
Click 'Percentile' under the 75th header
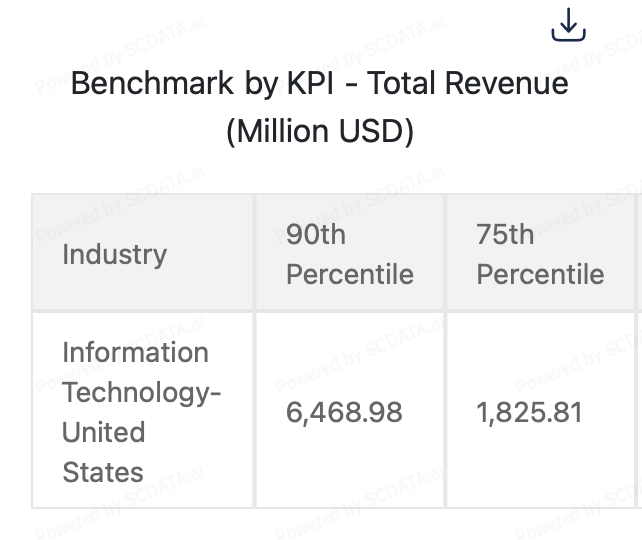pos(540,274)
